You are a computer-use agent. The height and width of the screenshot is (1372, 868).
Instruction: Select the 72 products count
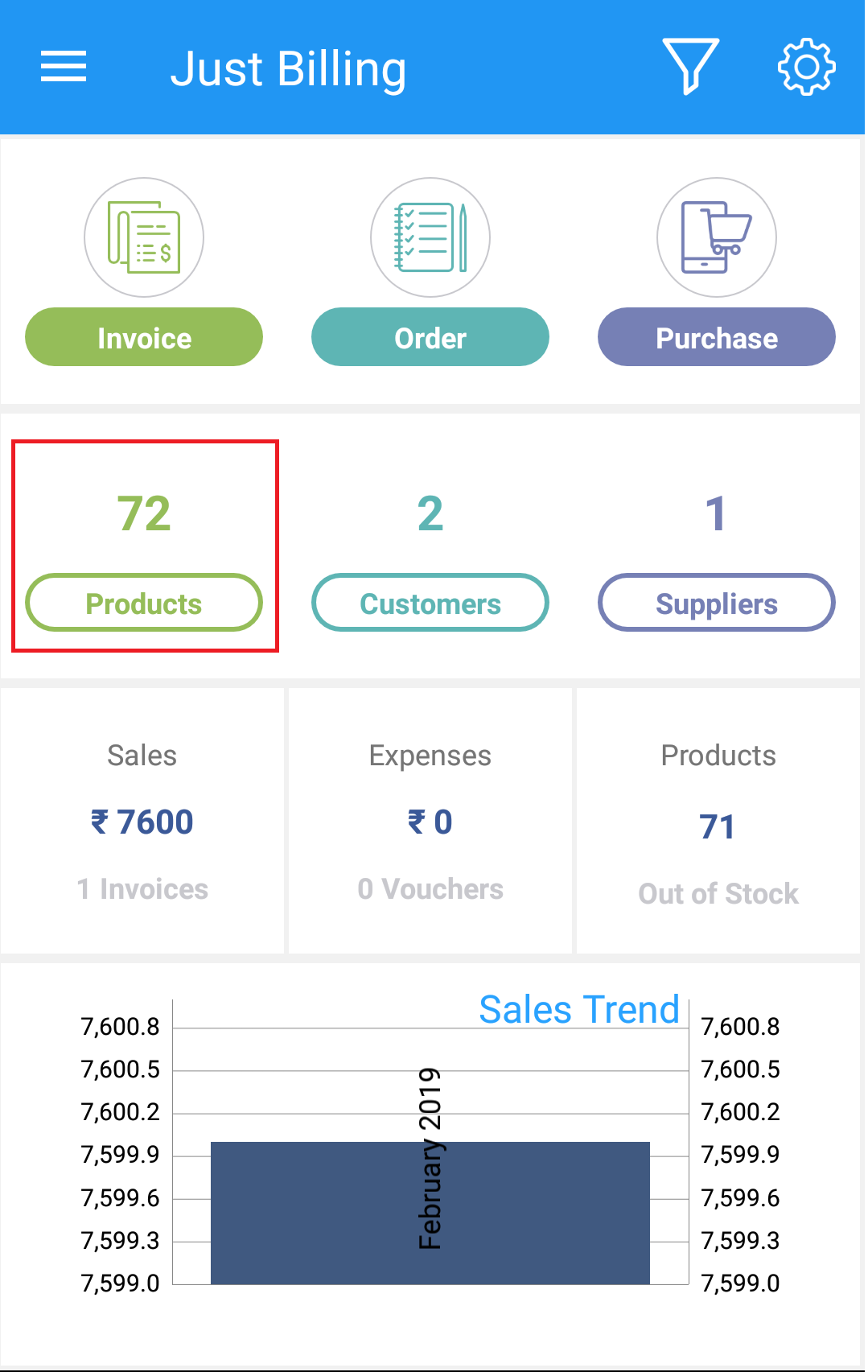[x=144, y=513]
